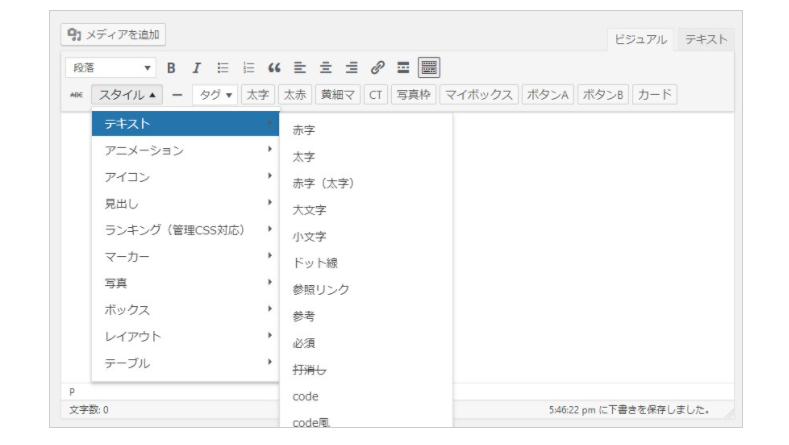
Task: Insert a bulleted list
Action: pos(222,67)
